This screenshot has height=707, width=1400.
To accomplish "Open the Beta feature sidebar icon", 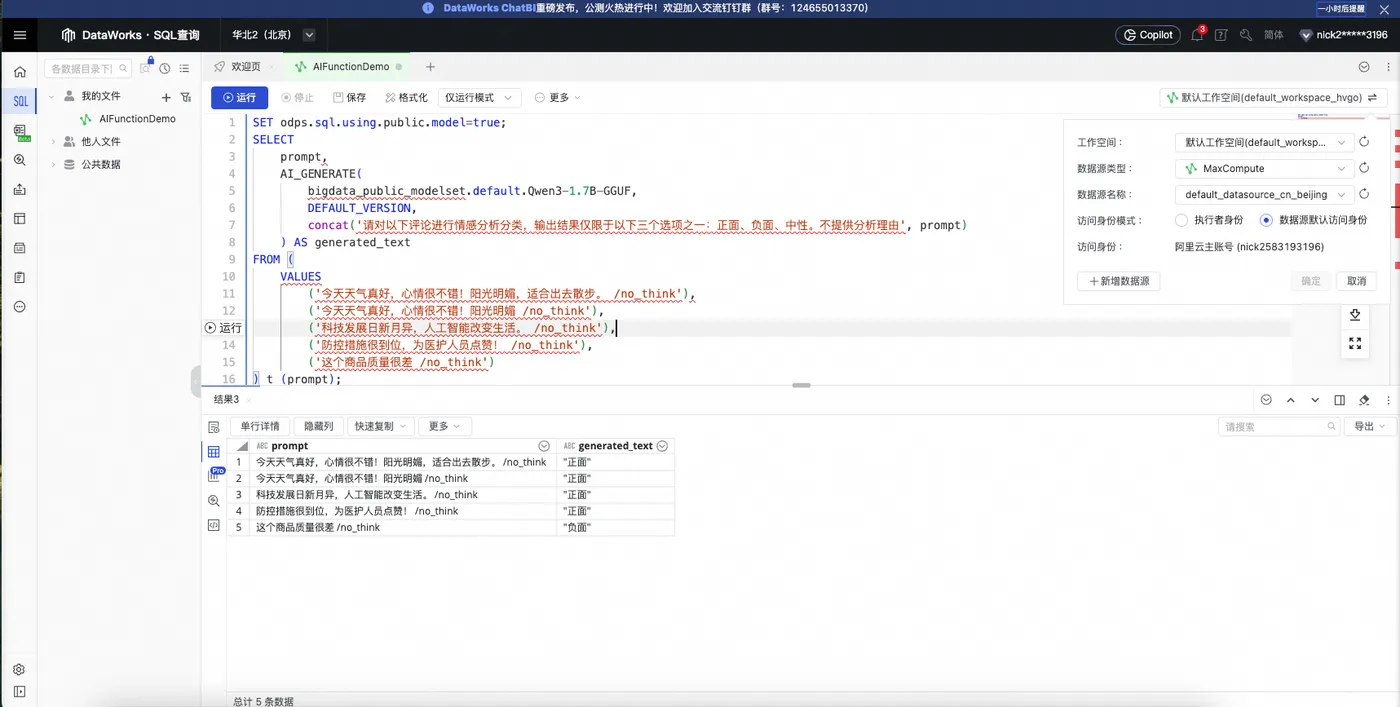I will click(x=20, y=131).
